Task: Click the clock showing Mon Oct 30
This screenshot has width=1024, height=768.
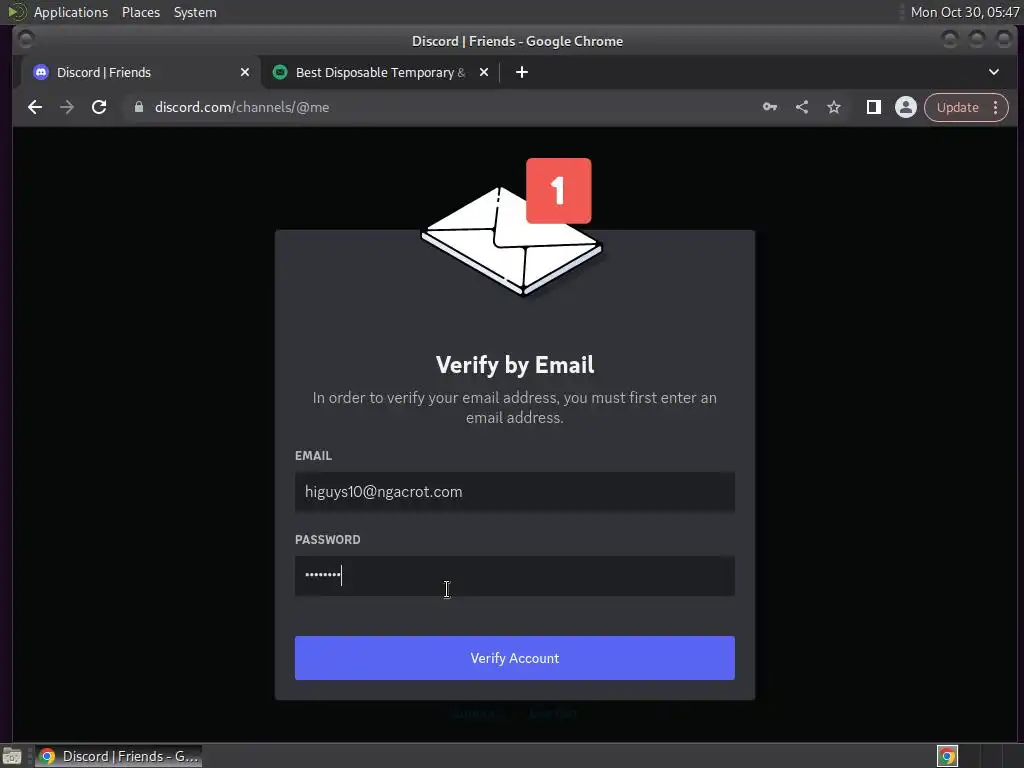Action: (965, 12)
